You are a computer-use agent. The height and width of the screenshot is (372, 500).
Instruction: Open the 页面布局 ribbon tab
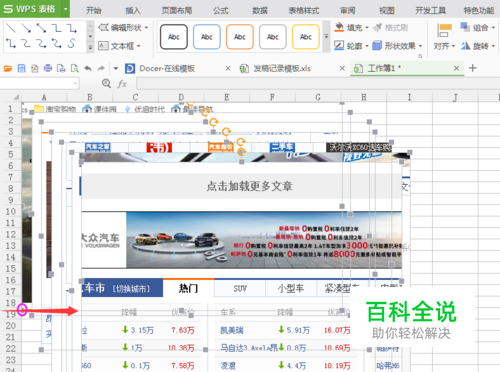177,10
